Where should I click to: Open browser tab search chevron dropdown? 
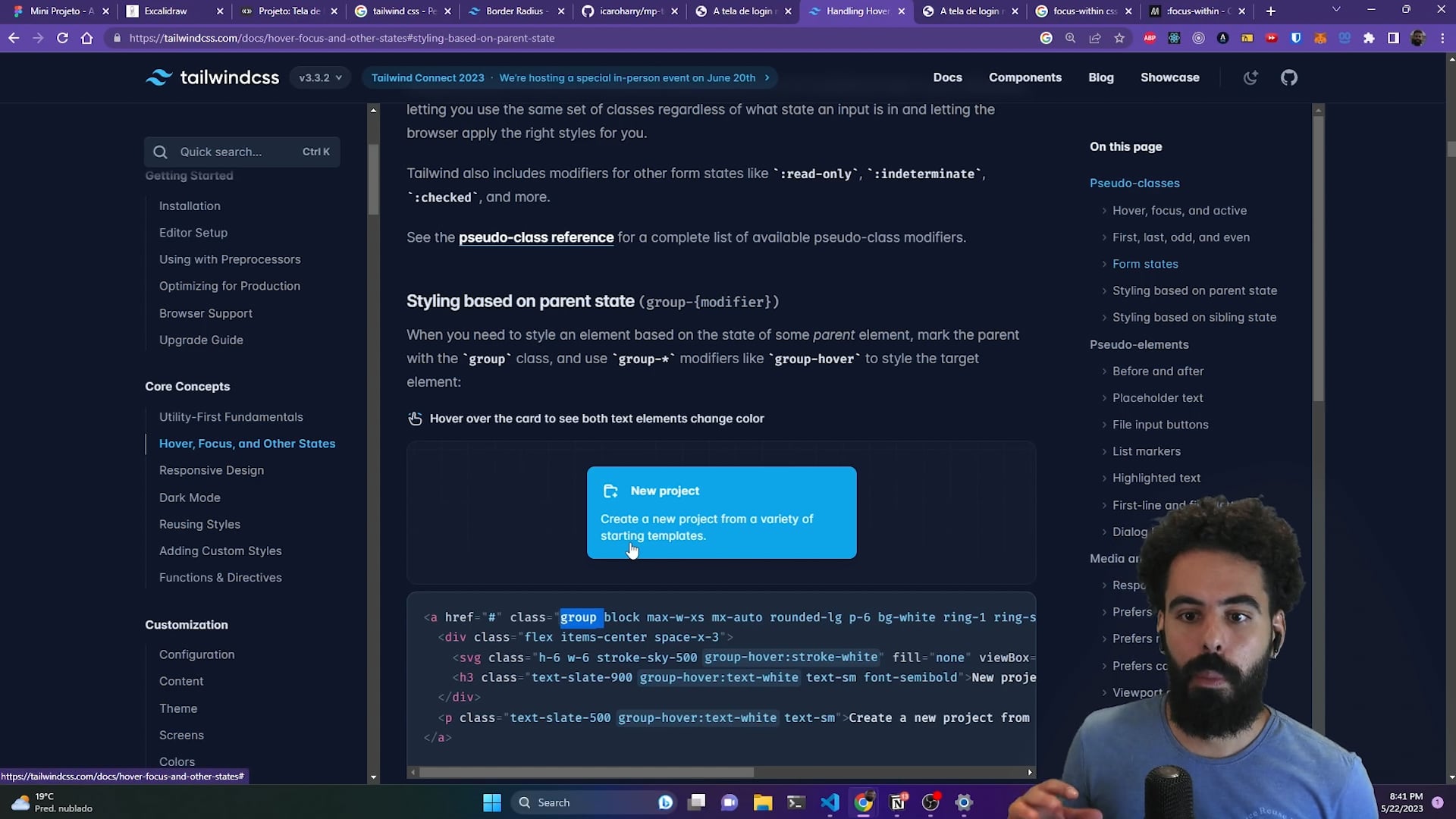click(1336, 11)
